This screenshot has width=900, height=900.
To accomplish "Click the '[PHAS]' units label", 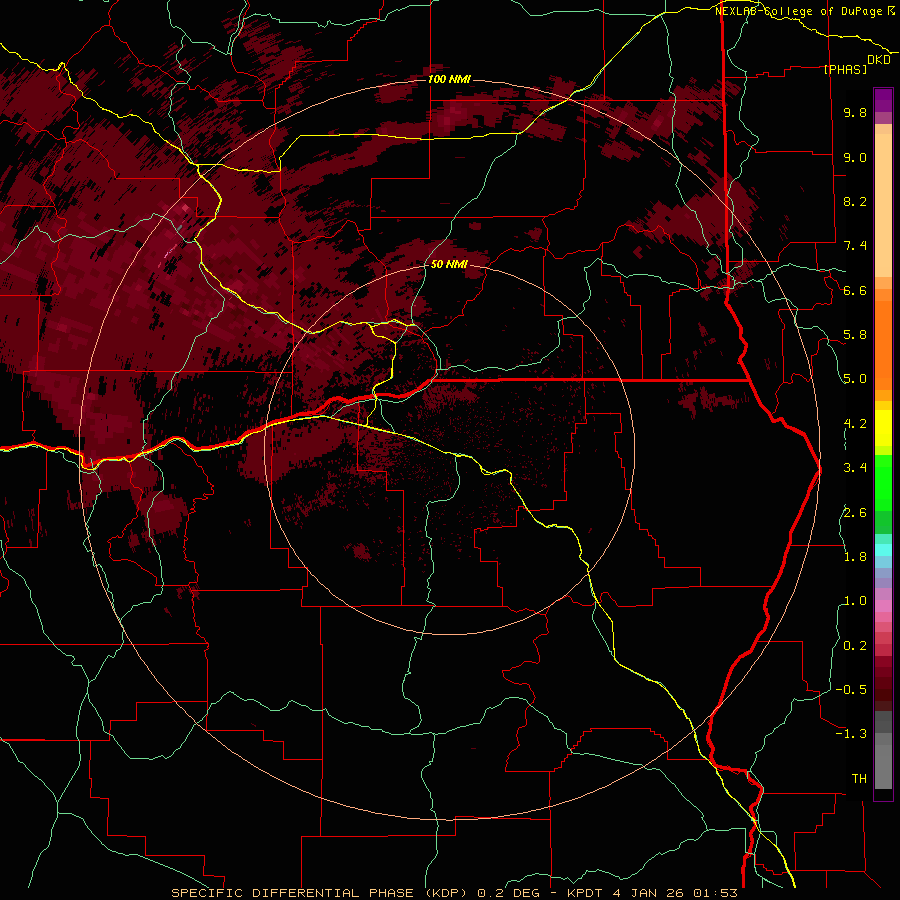I will pos(845,70).
